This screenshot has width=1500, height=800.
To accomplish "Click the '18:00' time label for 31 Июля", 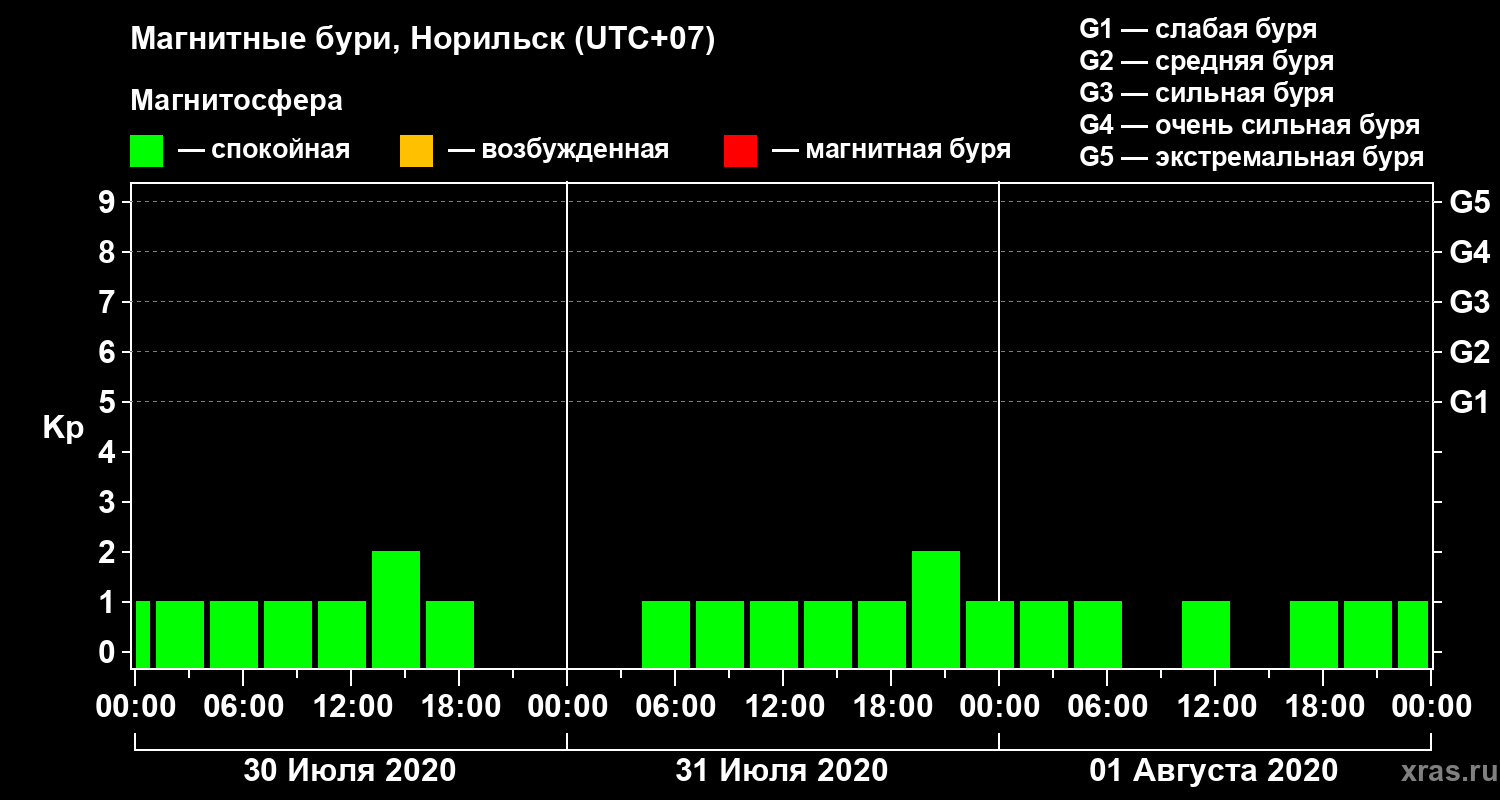I will click(x=891, y=707).
